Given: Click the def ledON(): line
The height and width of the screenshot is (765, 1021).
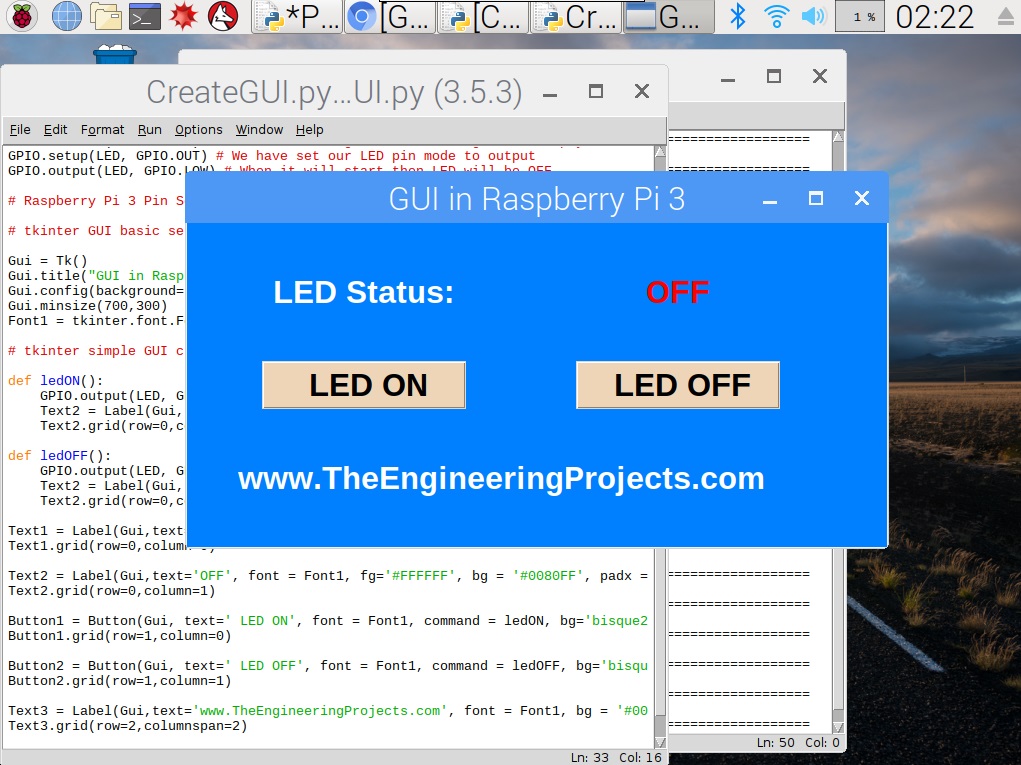Looking at the screenshot, I should coord(55,380).
